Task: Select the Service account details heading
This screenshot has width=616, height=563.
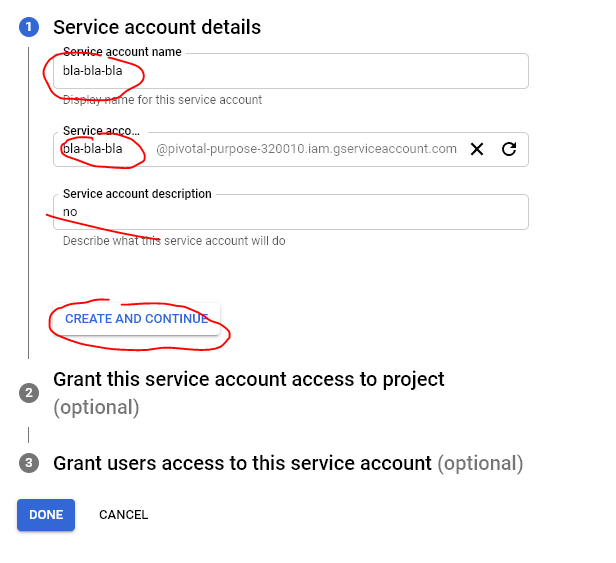Action: click(157, 28)
